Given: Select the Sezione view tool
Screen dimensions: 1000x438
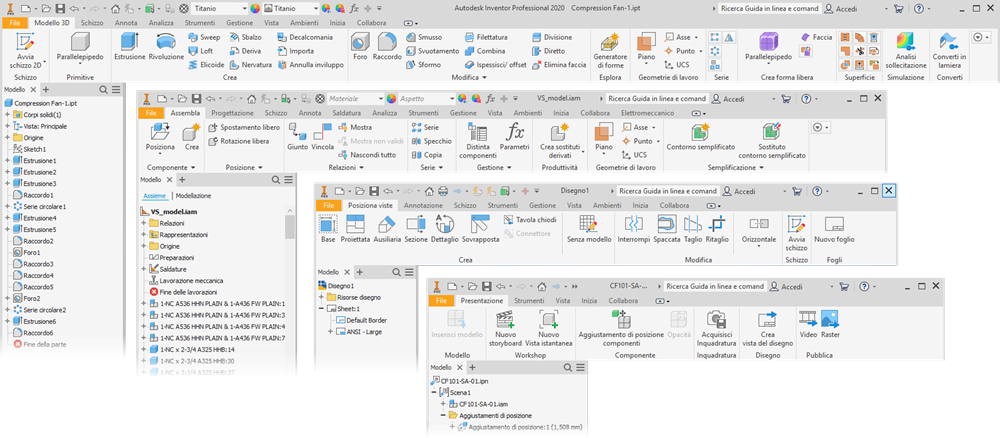Looking at the screenshot, I should 416,228.
